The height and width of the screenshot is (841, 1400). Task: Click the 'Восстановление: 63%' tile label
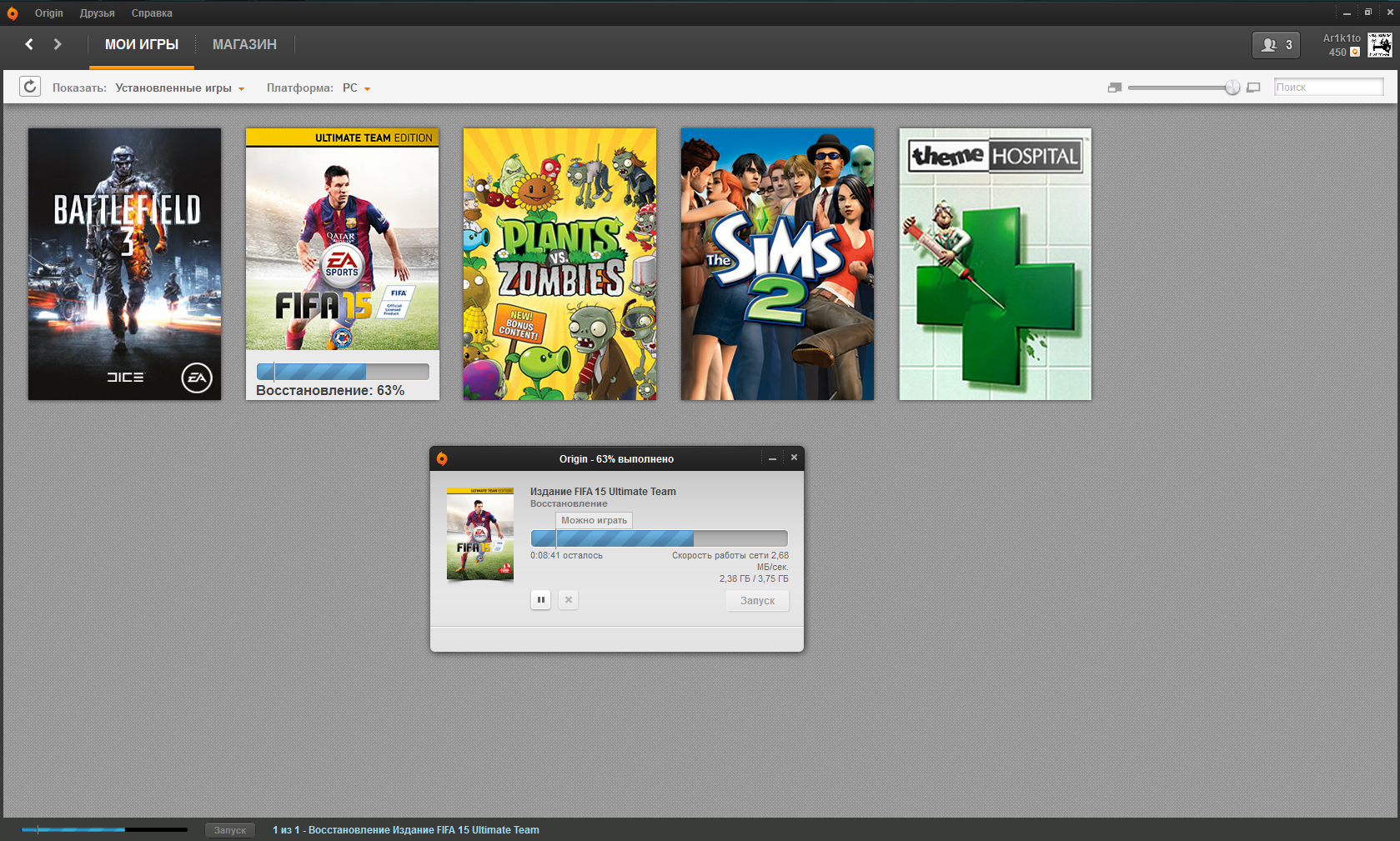(330, 390)
